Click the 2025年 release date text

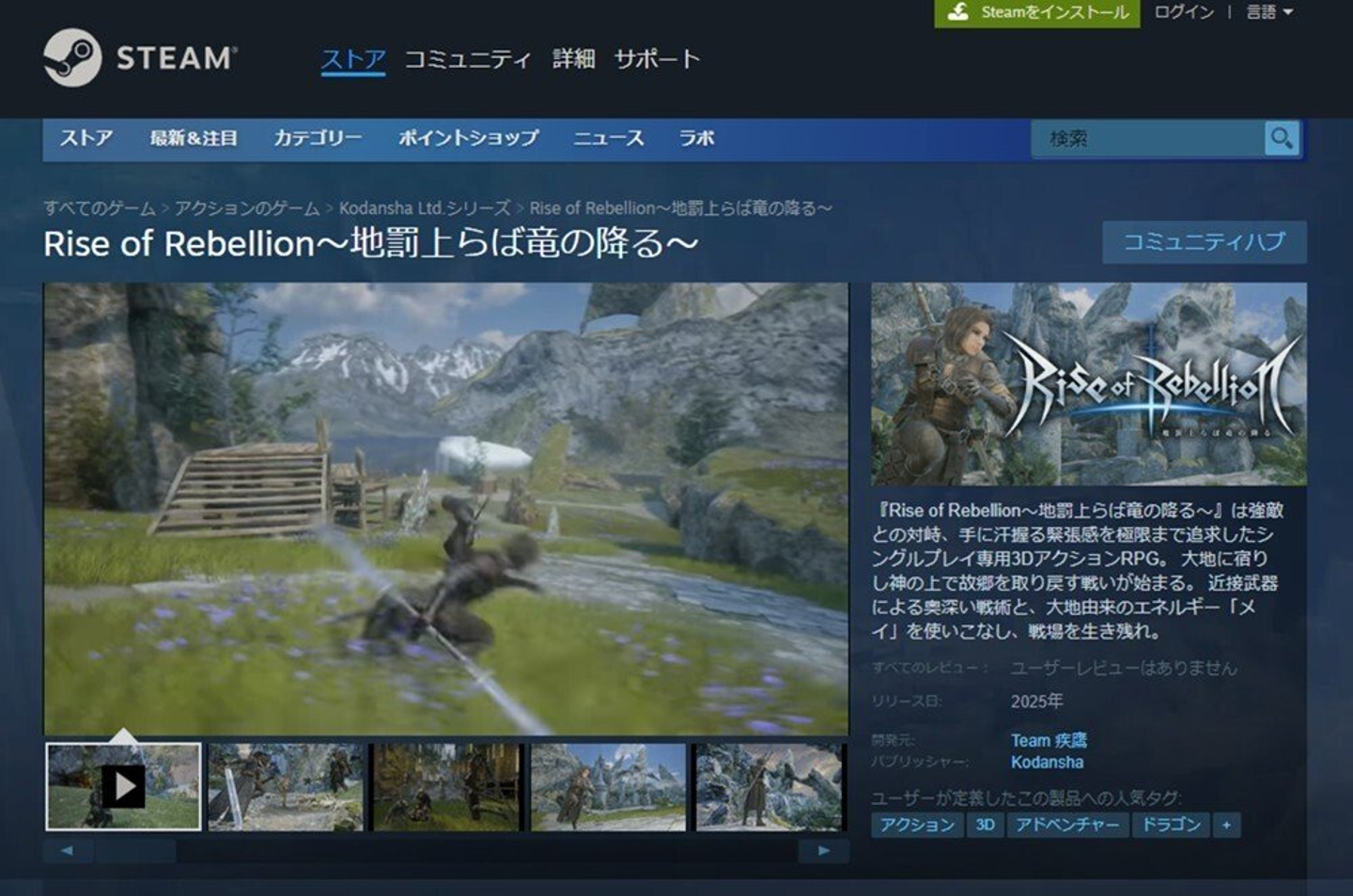click(1037, 702)
